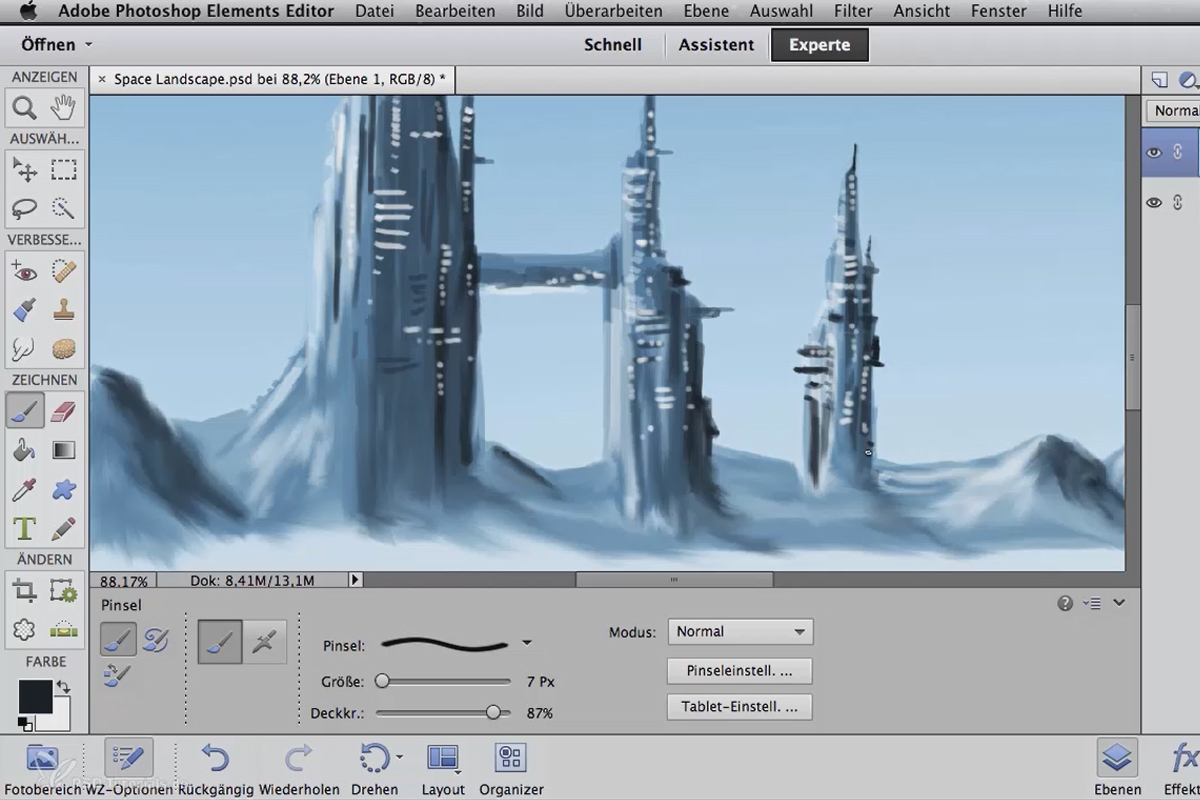Collapse the tool options panel chevron
The height and width of the screenshot is (800, 1200).
pyautogui.click(x=1119, y=603)
